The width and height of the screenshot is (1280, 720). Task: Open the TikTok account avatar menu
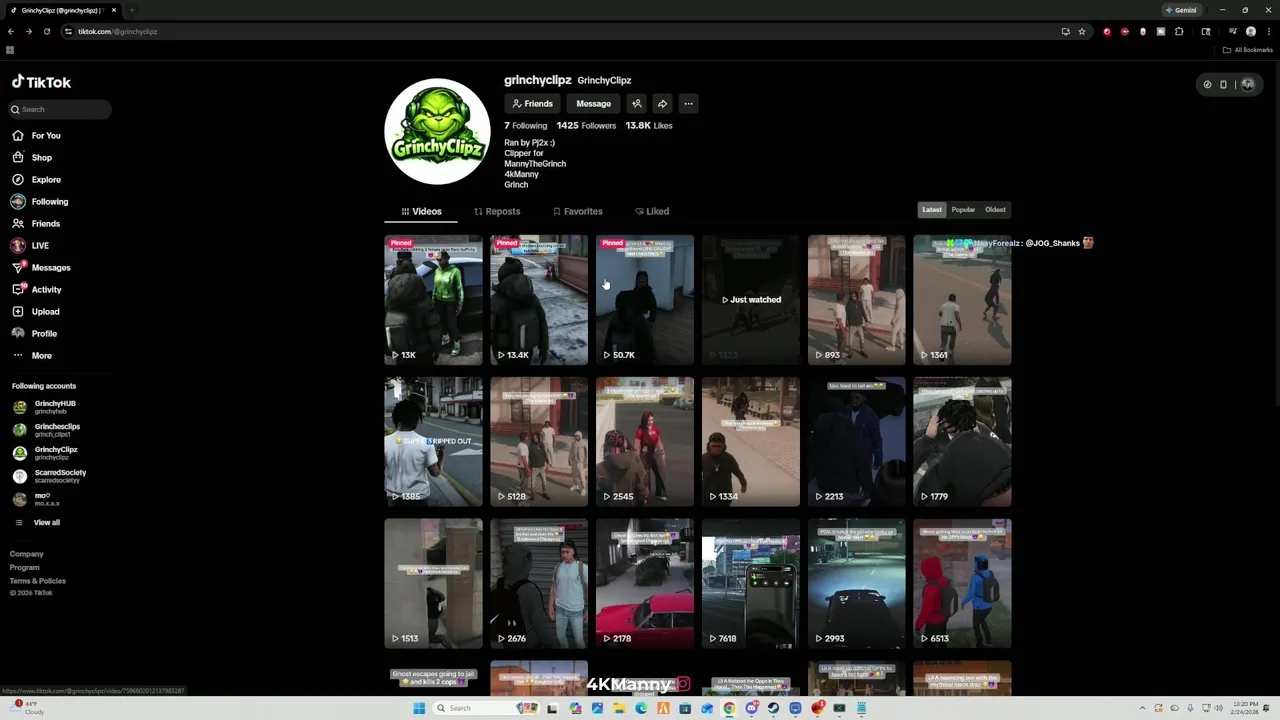(1248, 85)
